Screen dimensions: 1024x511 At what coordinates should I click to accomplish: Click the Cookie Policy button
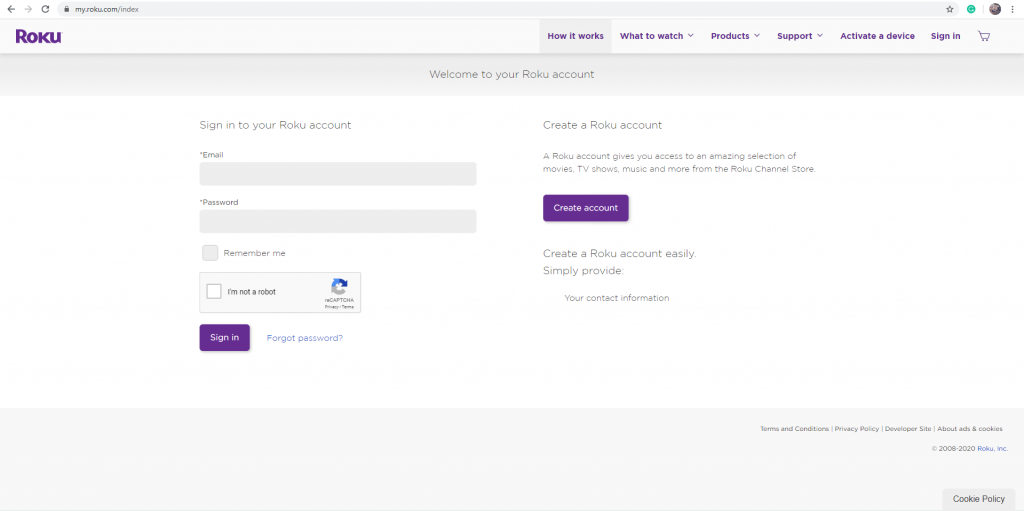coord(978,499)
